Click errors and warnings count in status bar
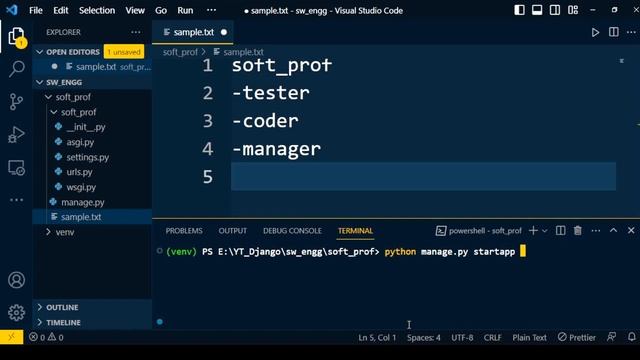This screenshot has width=640, height=360. [x=46, y=338]
